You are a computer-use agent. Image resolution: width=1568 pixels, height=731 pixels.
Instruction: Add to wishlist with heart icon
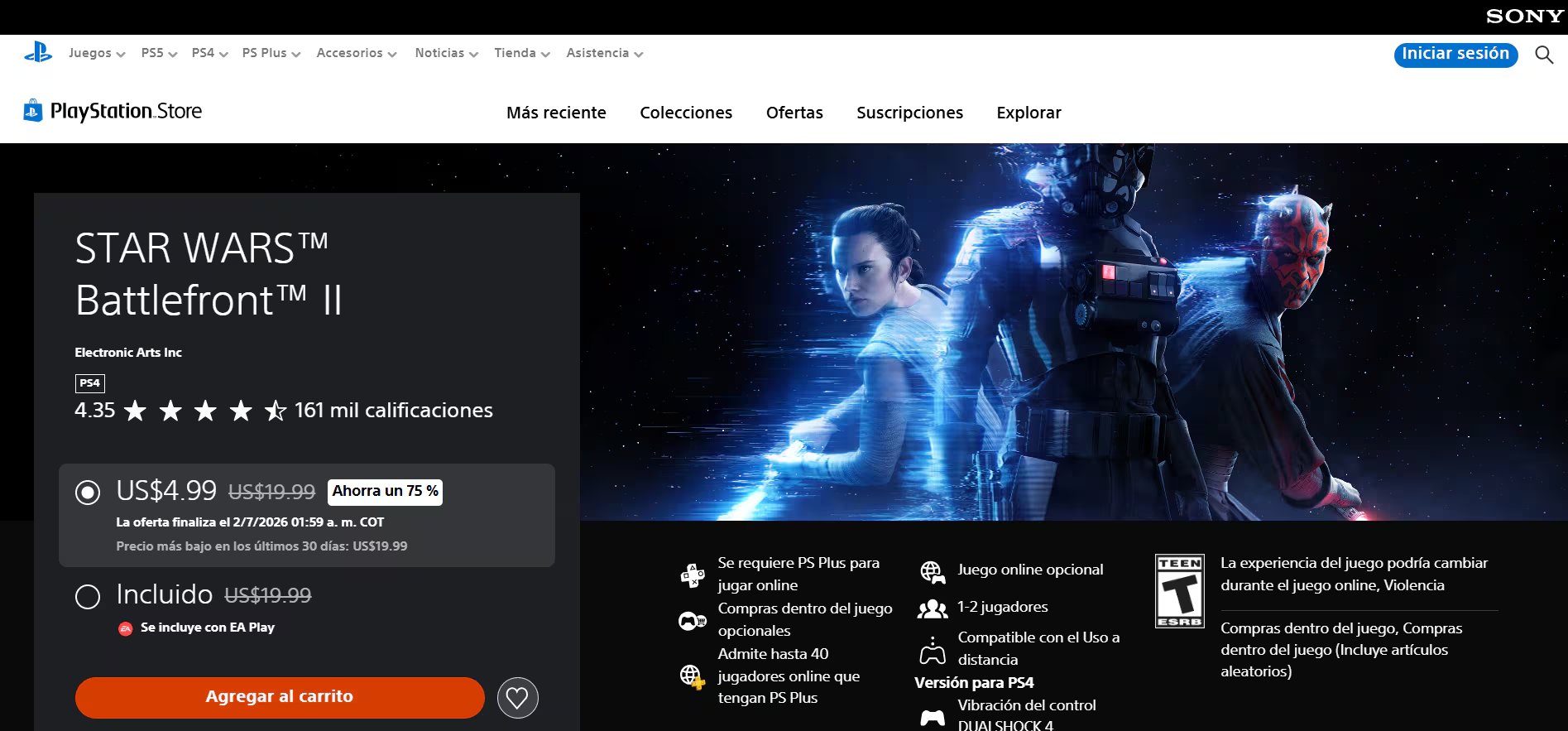click(518, 698)
